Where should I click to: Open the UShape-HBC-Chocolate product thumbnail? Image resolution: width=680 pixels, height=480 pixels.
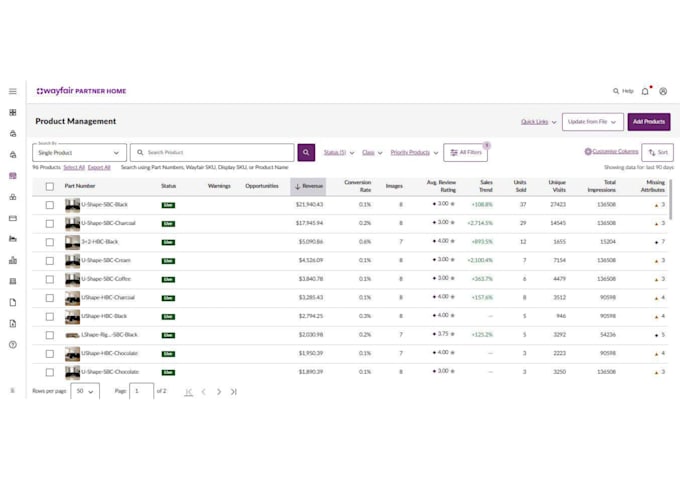72,354
